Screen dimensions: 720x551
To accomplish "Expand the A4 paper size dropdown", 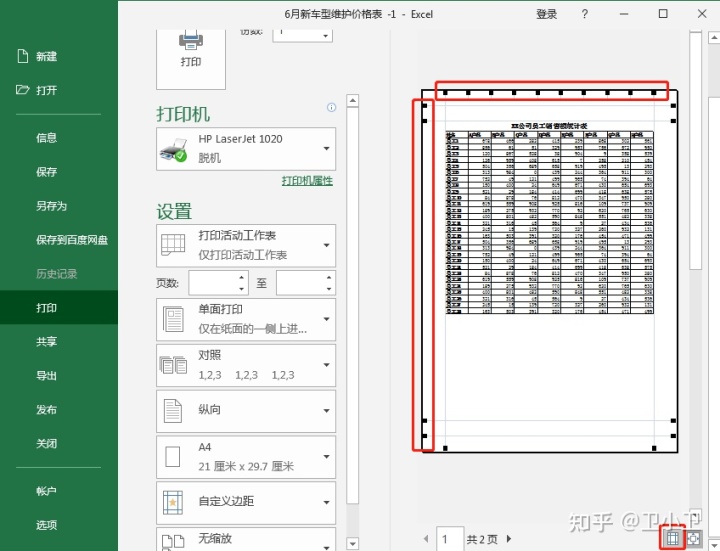I will pyautogui.click(x=326, y=456).
